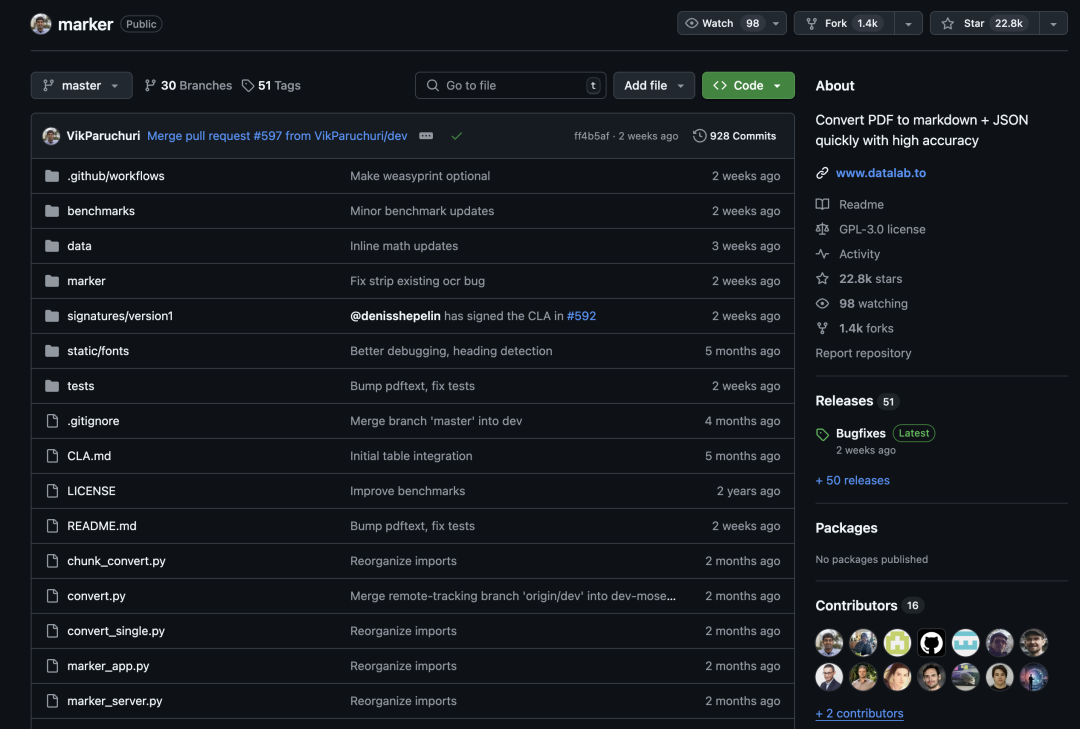Open the green Code dropdown
Image resolution: width=1080 pixels, height=729 pixels.
pyautogui.click(x=748, y=85)
